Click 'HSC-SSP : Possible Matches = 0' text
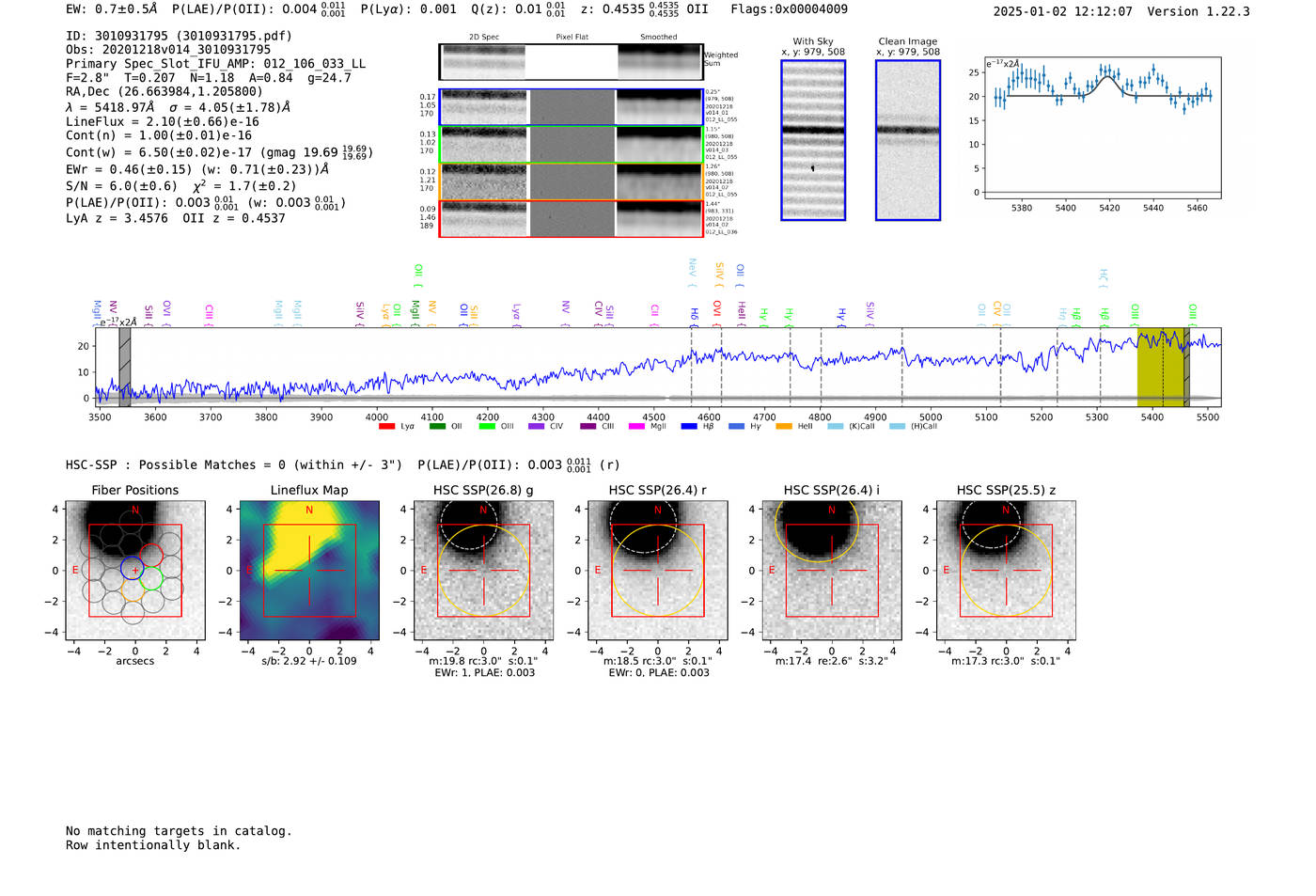 pyautogui.click(x=176, y=464)
